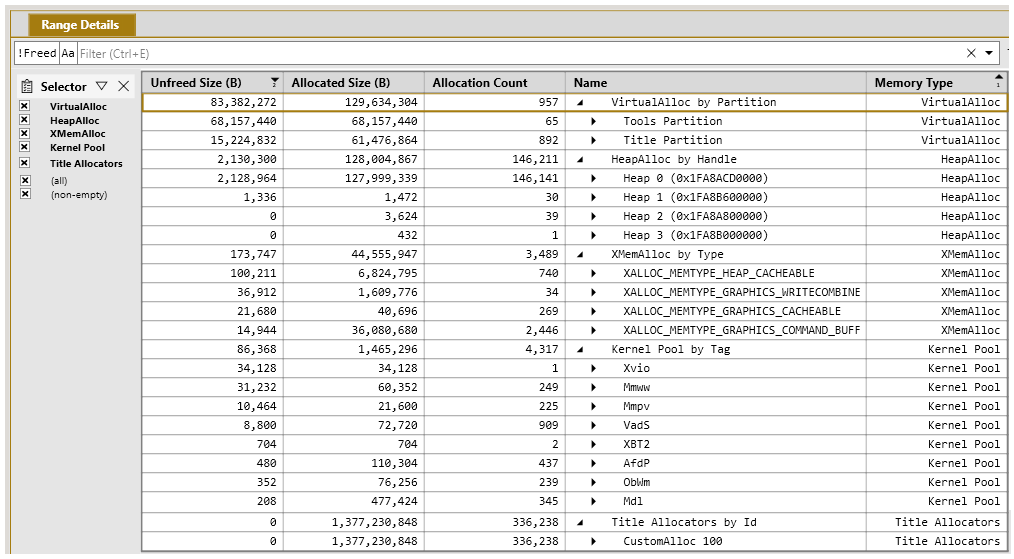Viewport: 1014px width, 559px height.
Task: Click the Unfreed Size filter icon
Action: (275, 82)
